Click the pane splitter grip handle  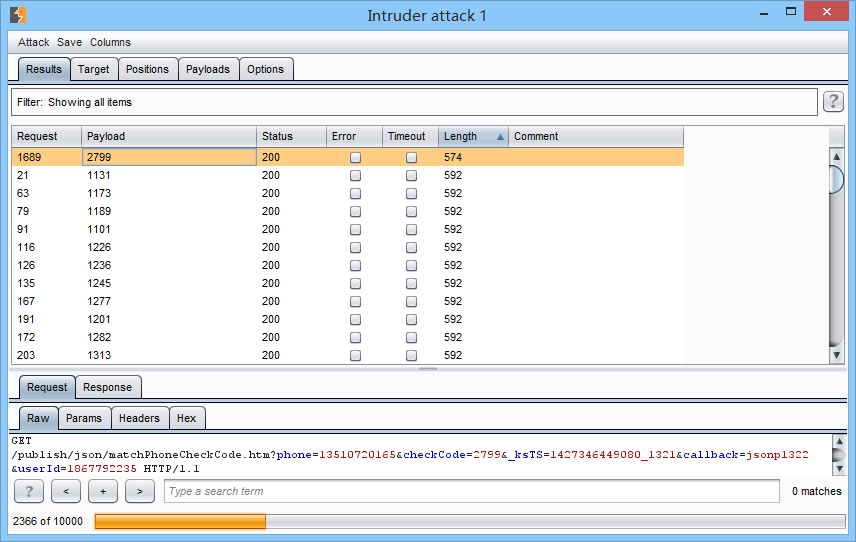click(x=428, y=370)
